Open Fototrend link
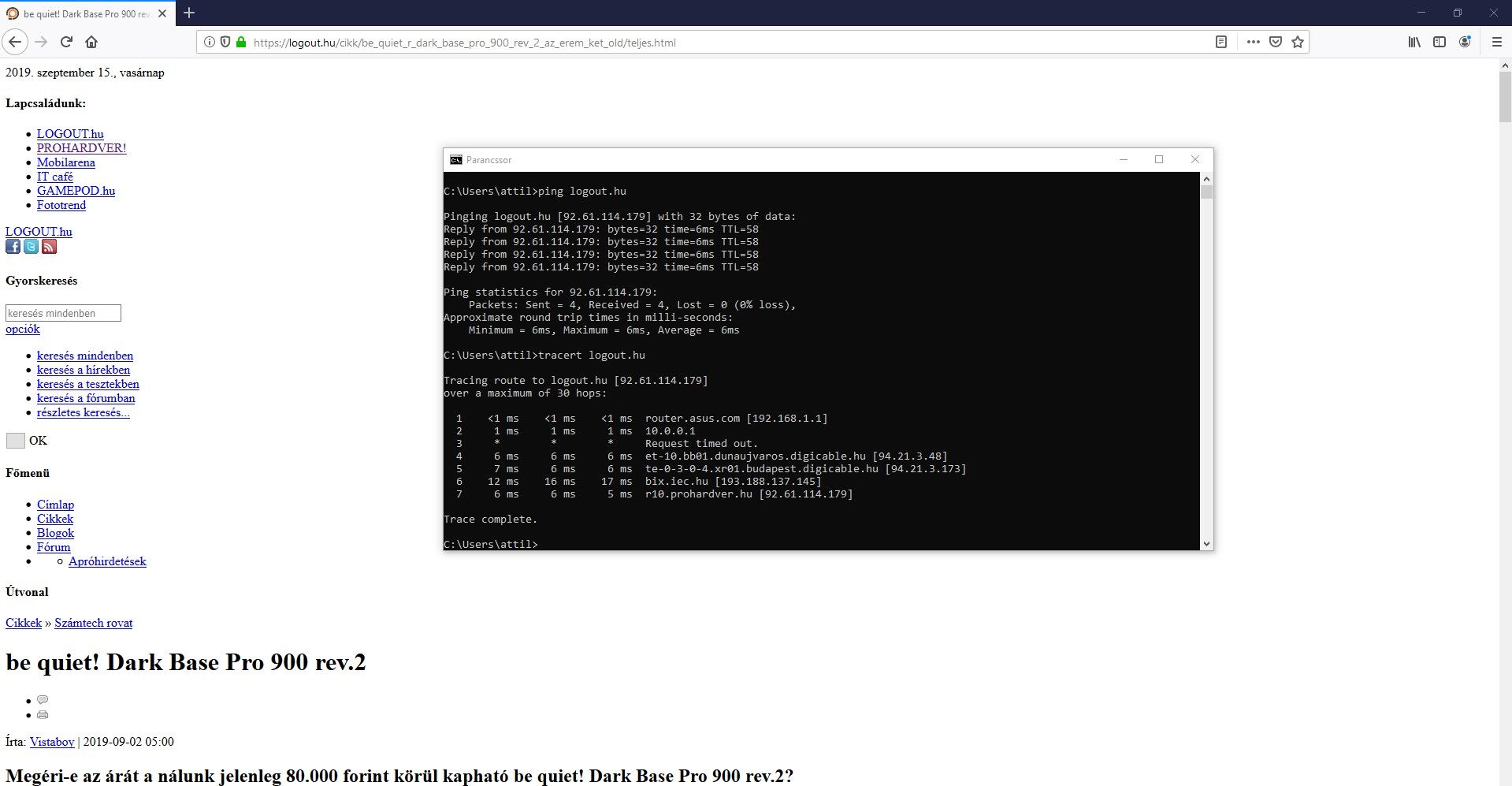The image size is (1512, 786). [61, 205]
